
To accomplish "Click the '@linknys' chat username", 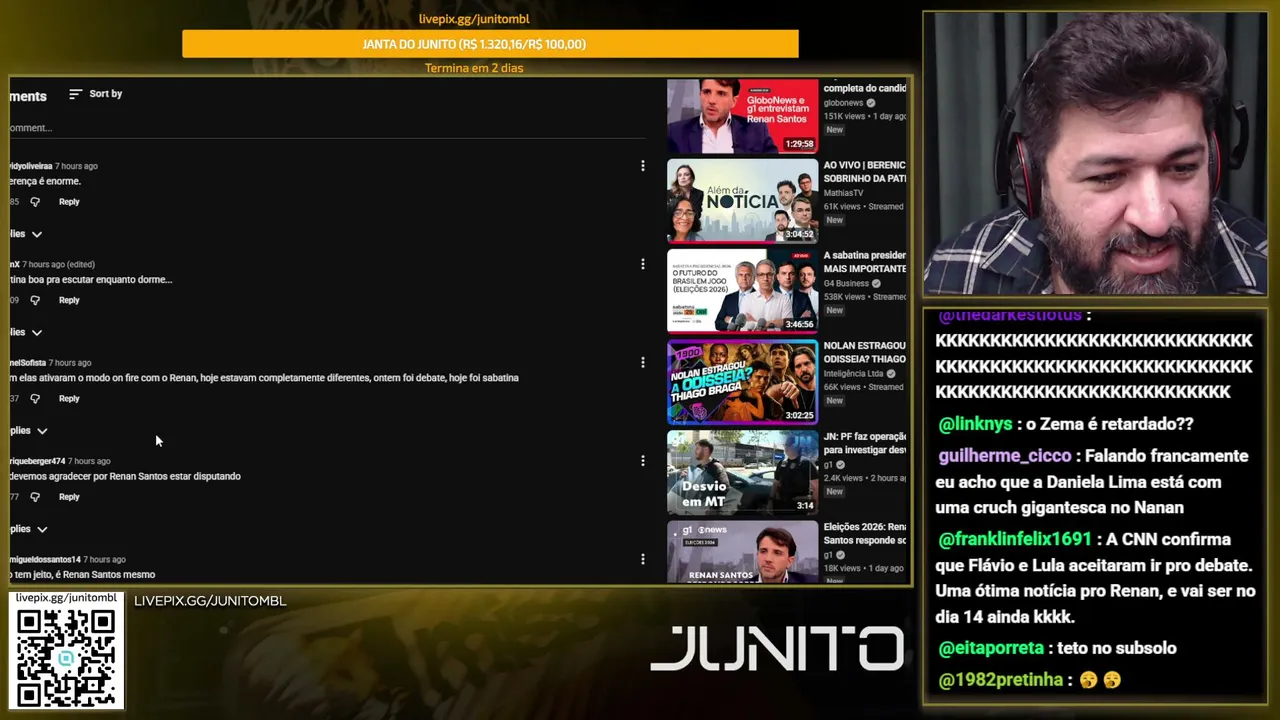I will 975,424.
